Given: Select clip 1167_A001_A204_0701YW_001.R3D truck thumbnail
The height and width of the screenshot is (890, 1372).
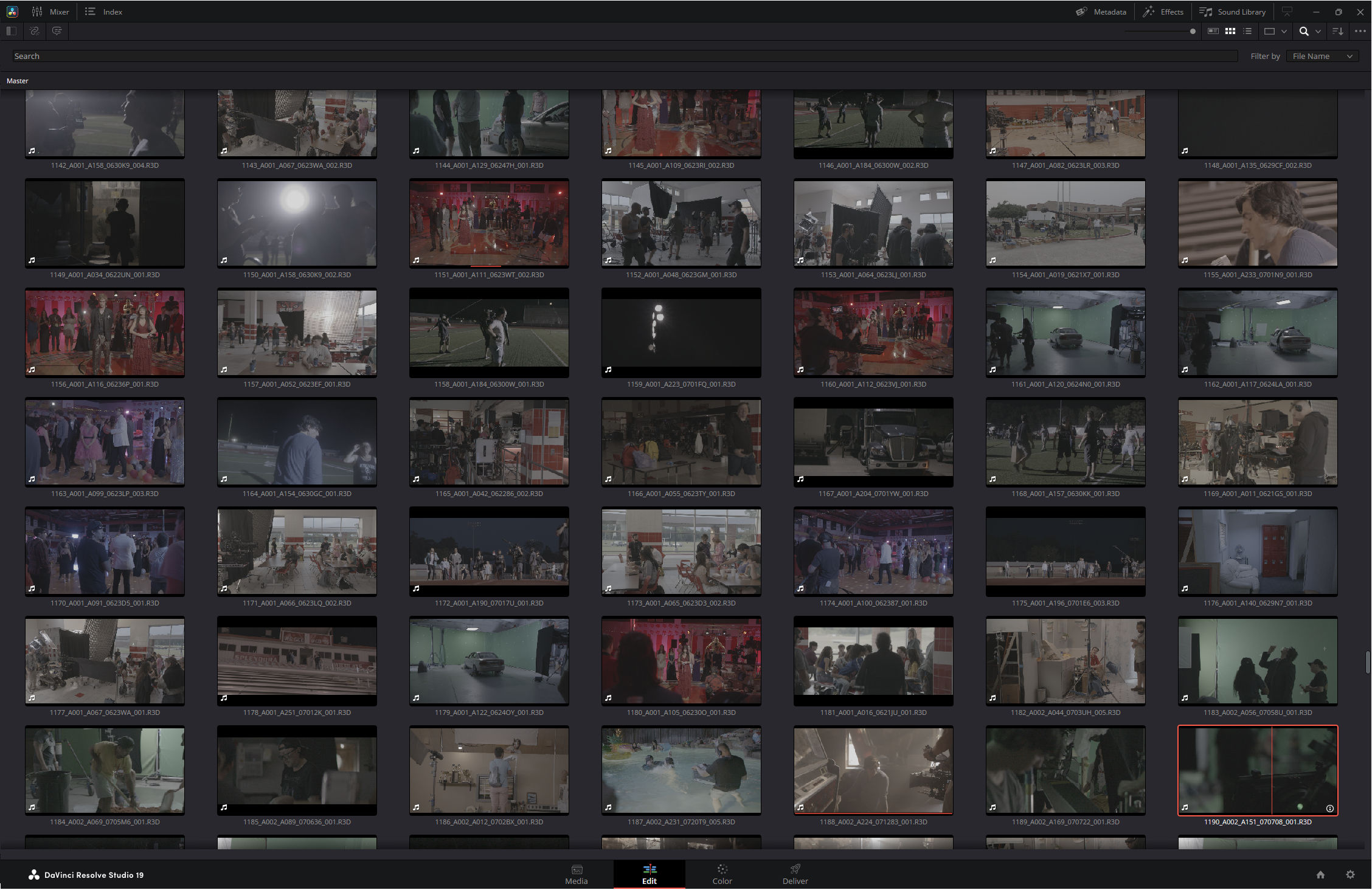Looking at the screenshot, I should pyautogui.click(x=873, y=442).
